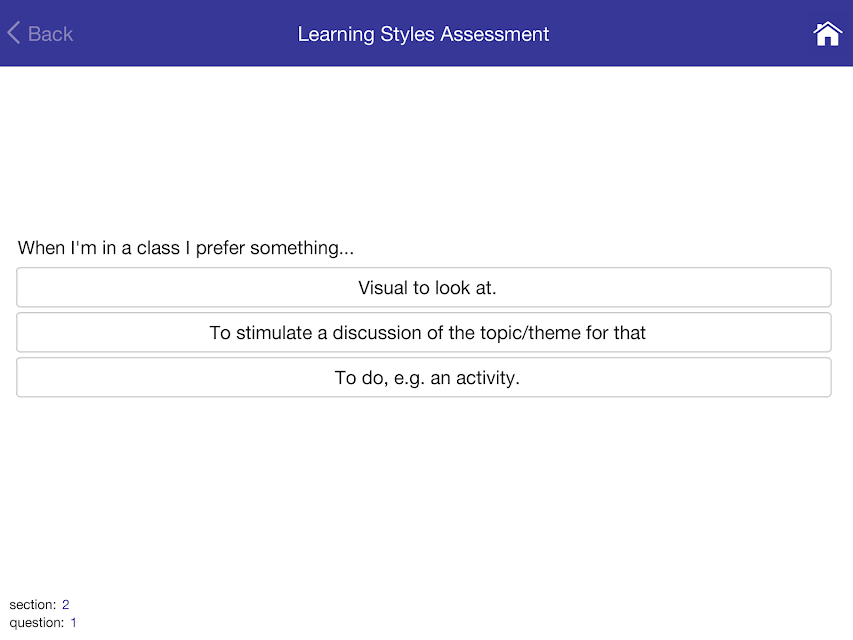The width and height of the screenshot is (853, 640).
Task: Go back using the Back label
Action: [50, 34]
